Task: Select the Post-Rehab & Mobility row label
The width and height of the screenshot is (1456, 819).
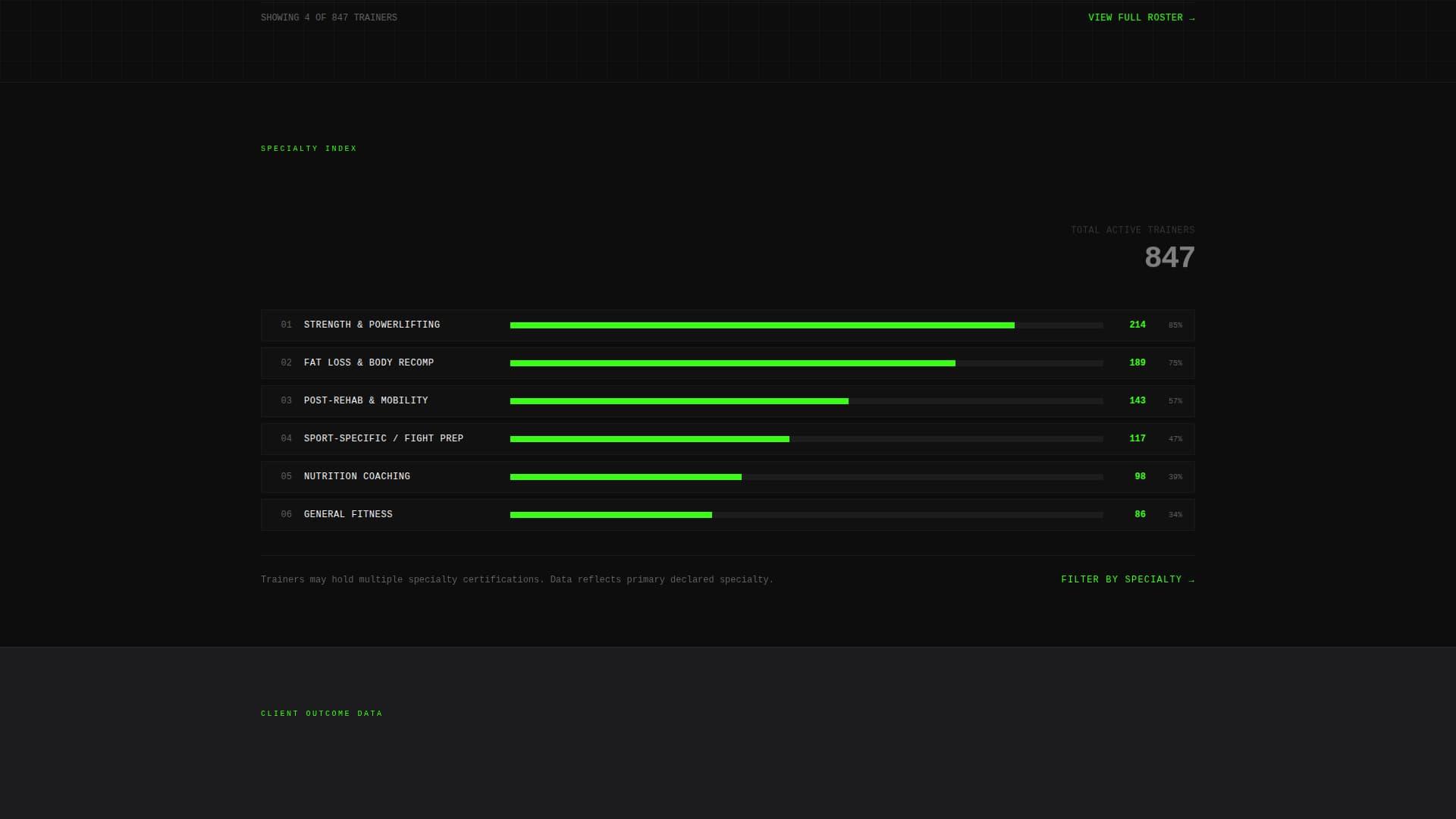Action: [x=366, y=400]
